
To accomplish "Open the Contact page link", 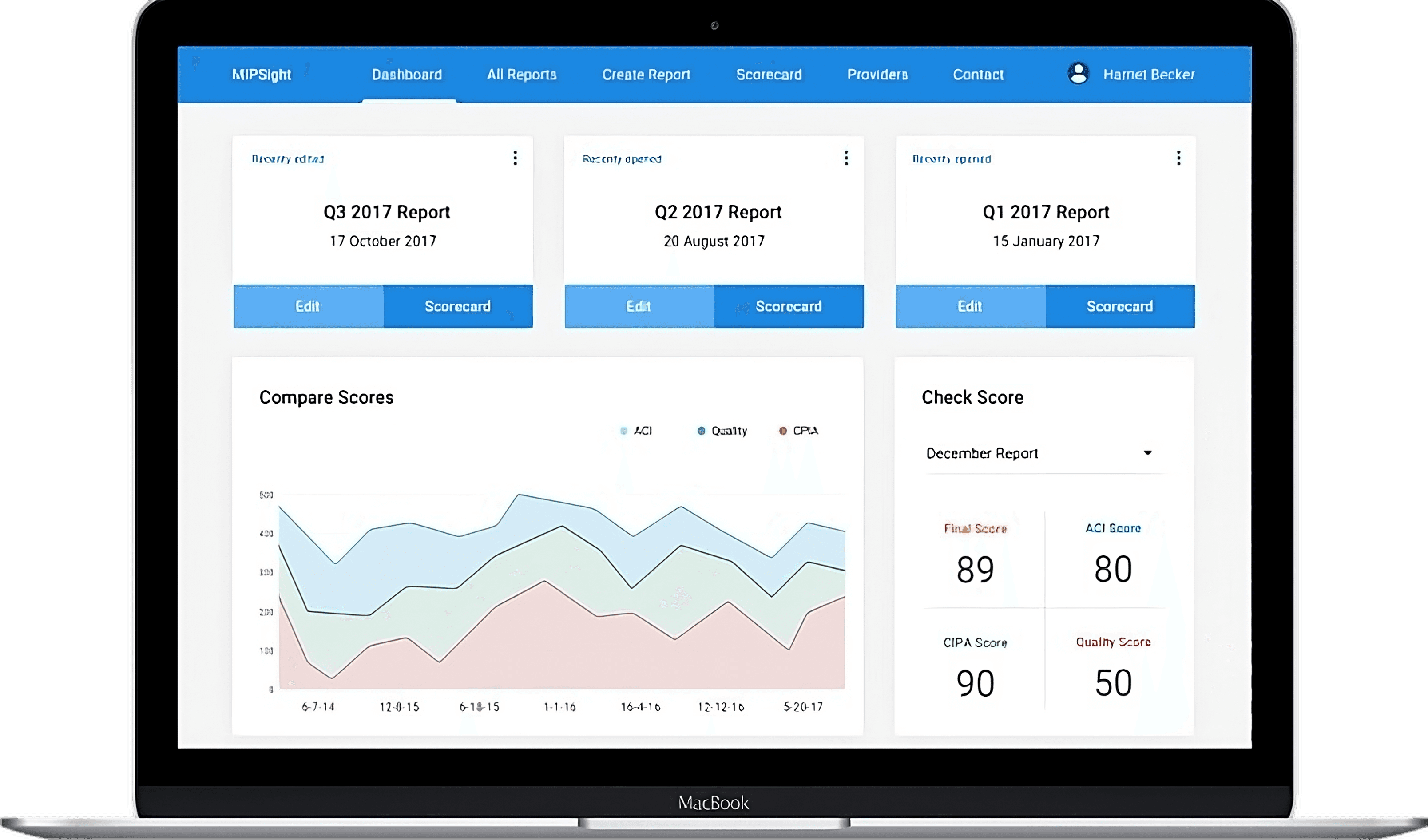I will (x=978, y=75).
